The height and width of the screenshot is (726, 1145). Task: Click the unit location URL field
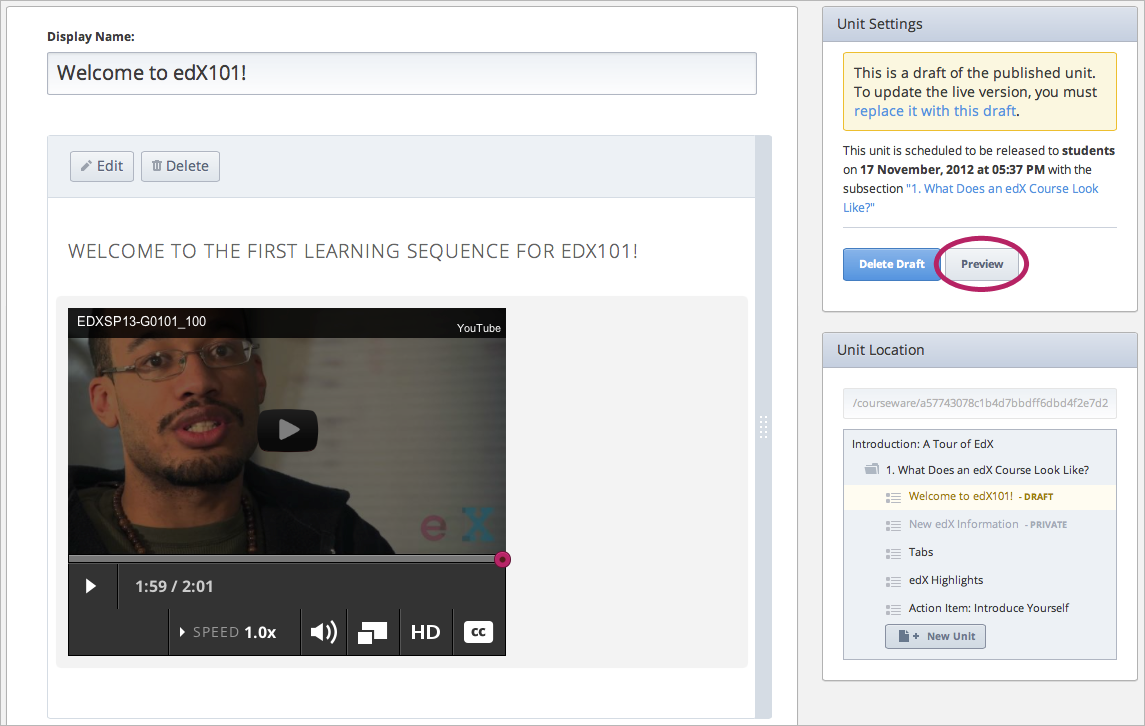click(979, 404)
